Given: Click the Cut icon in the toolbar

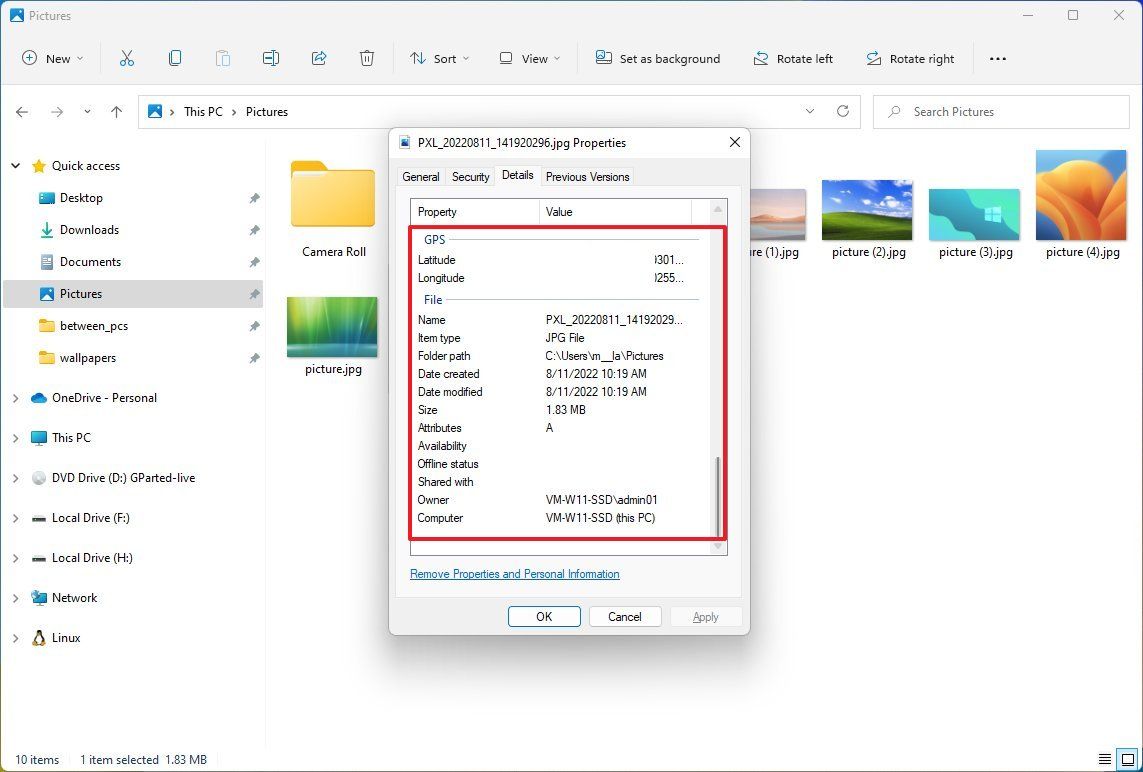Looking at the screenshot, I should [x=127, y=58].
